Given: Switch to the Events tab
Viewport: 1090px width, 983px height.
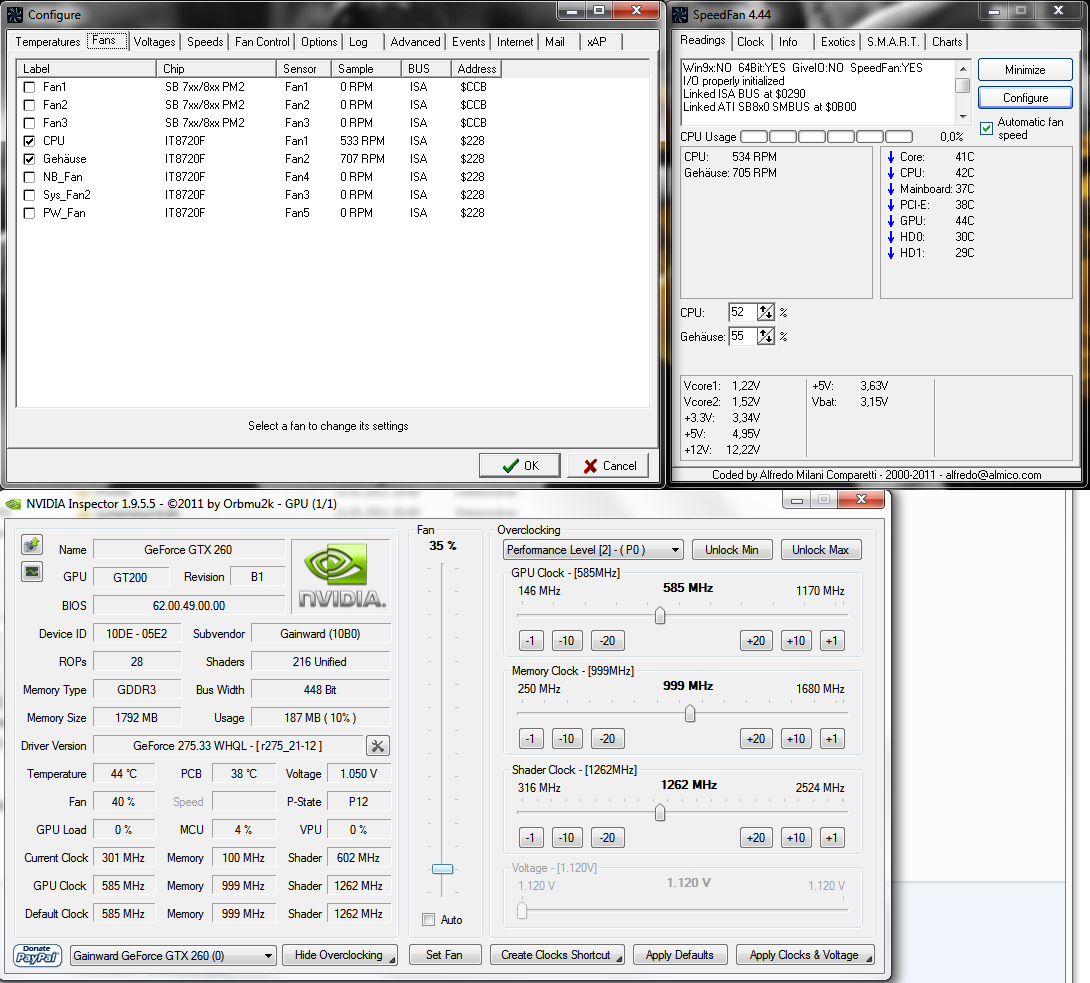Looking at the screenshot, I should point(469,42).
